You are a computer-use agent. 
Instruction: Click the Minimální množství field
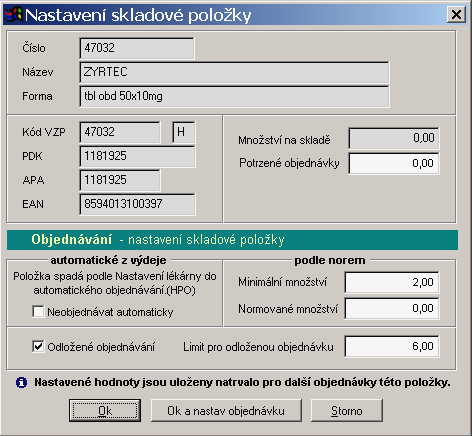(x=392, y=282)
